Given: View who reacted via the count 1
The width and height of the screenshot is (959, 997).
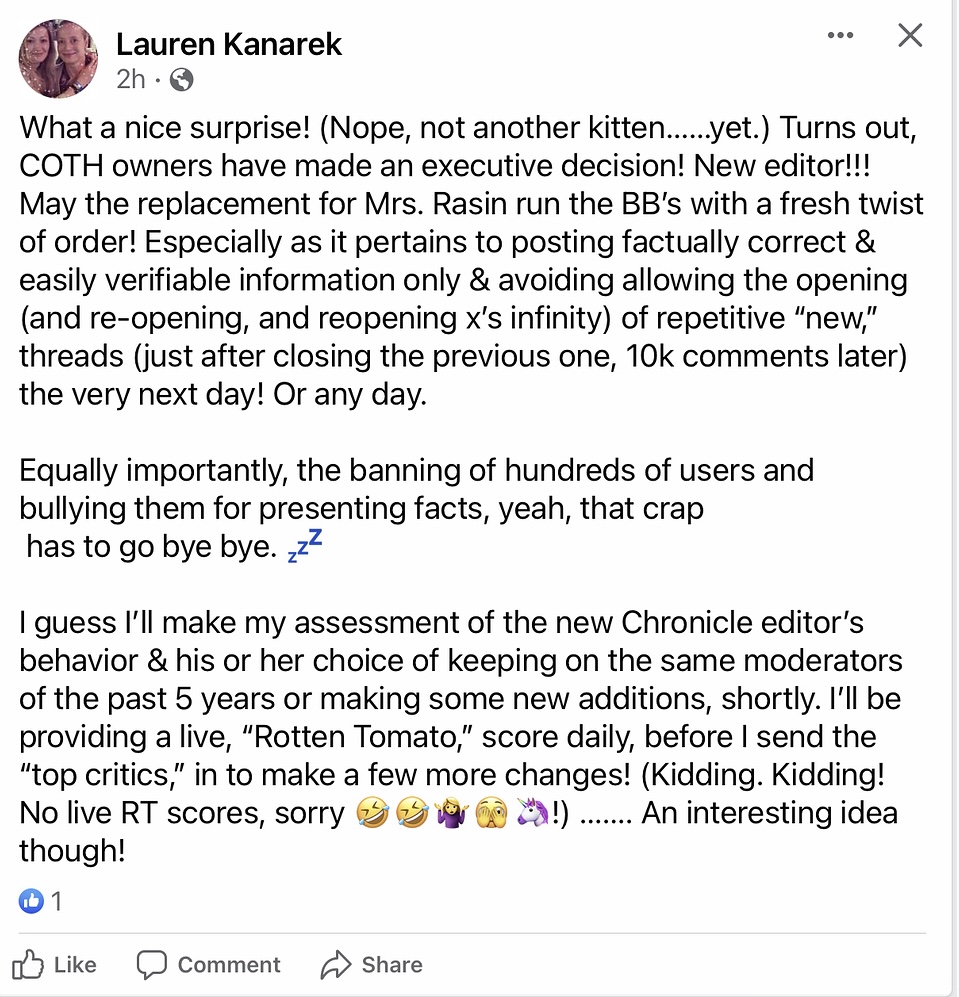Looking at the screenshot, I should (x=56, y=901).
